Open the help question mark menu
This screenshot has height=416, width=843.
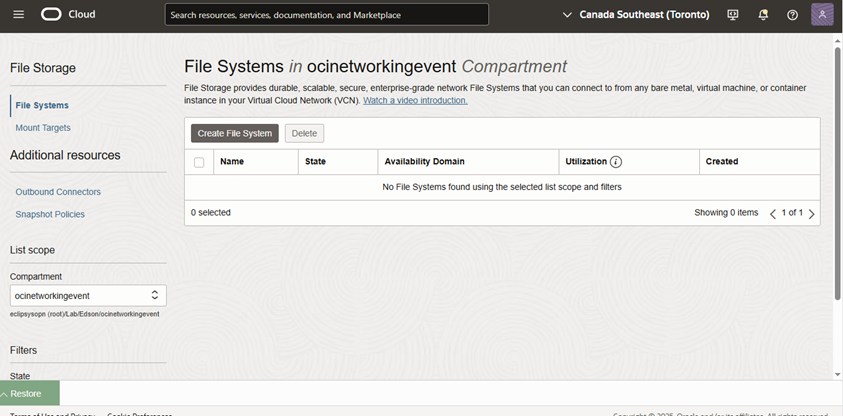792,15
